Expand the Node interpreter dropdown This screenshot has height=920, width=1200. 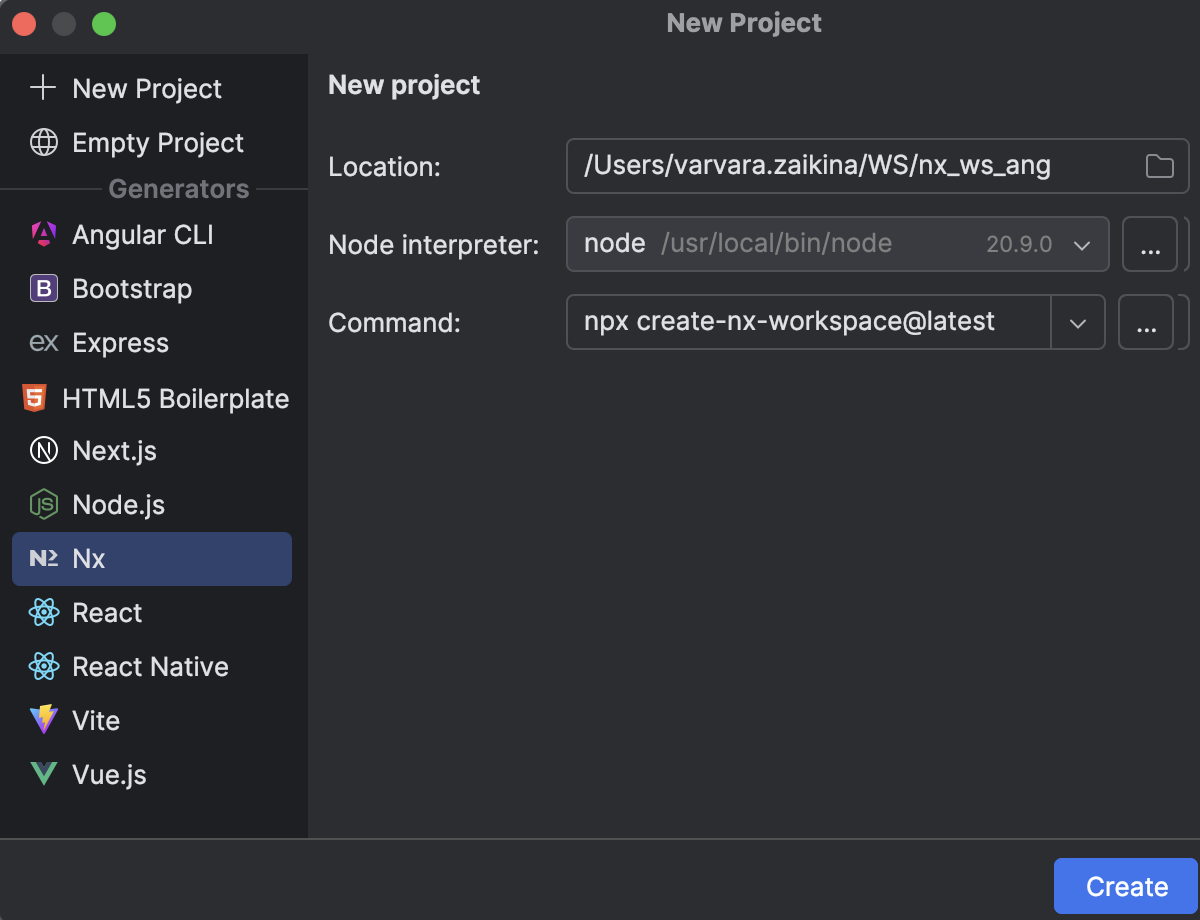point(1082,244)
